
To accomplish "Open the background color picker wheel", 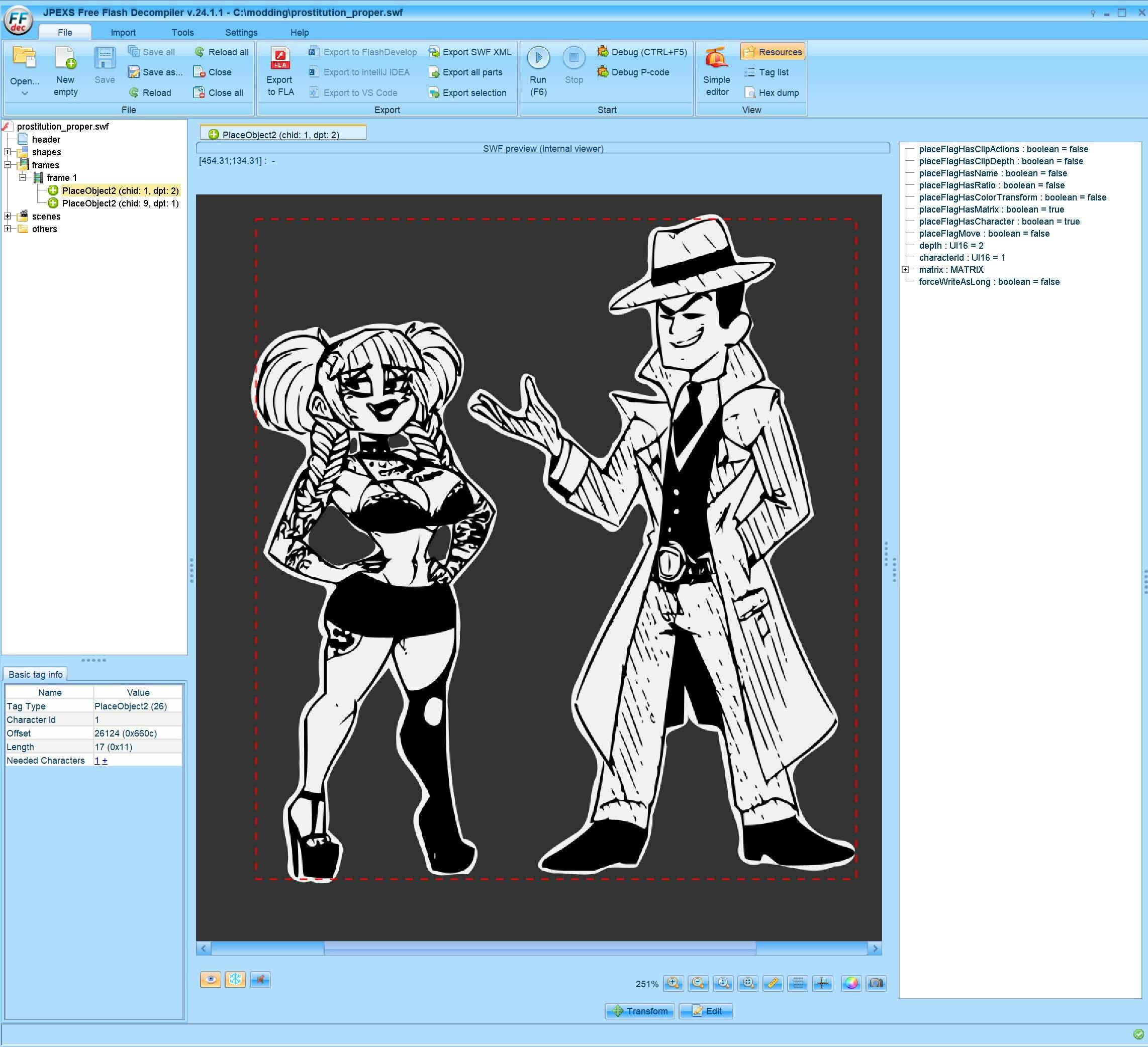I will 851,983.
